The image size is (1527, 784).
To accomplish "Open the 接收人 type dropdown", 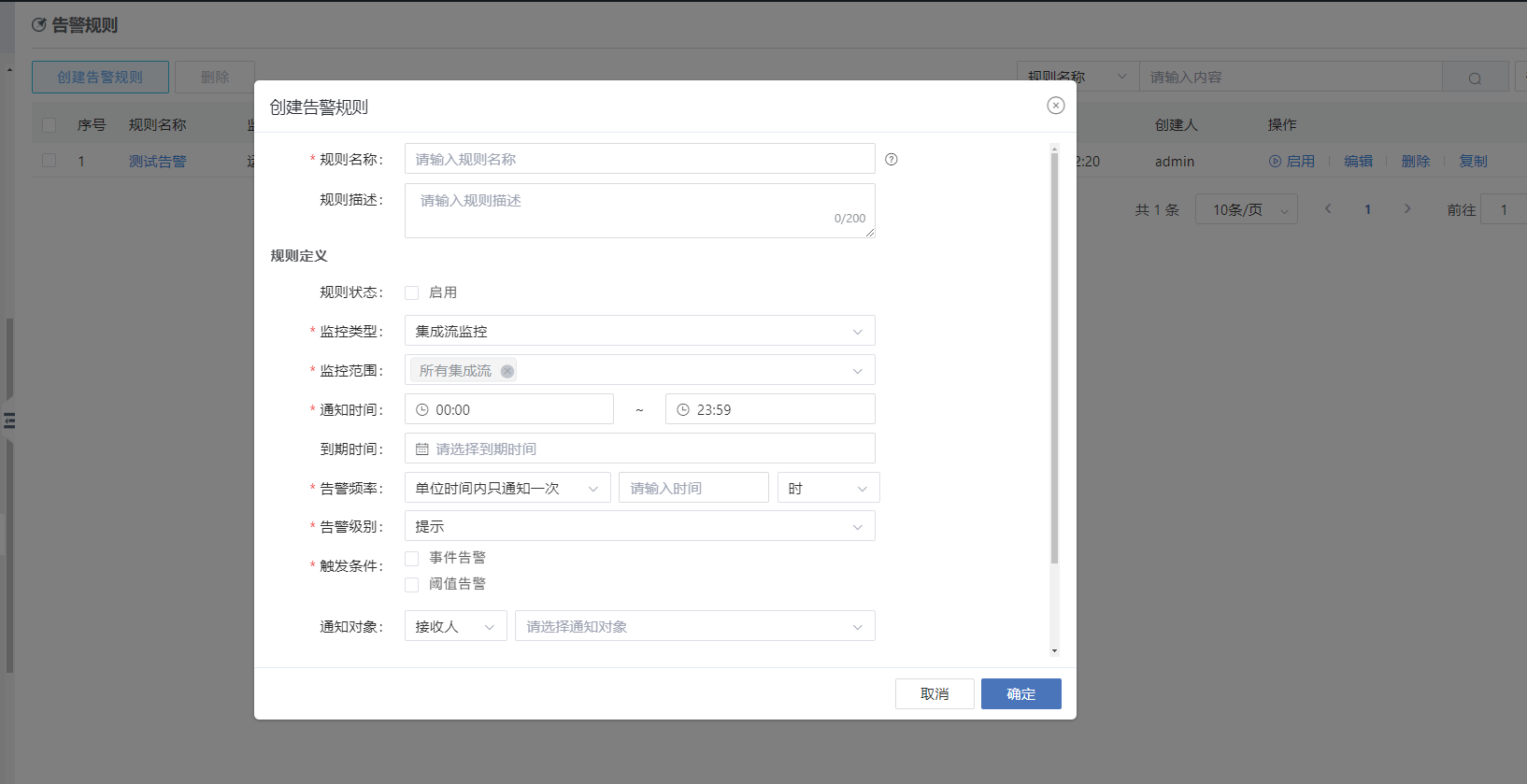I will [x=456, y=627].
